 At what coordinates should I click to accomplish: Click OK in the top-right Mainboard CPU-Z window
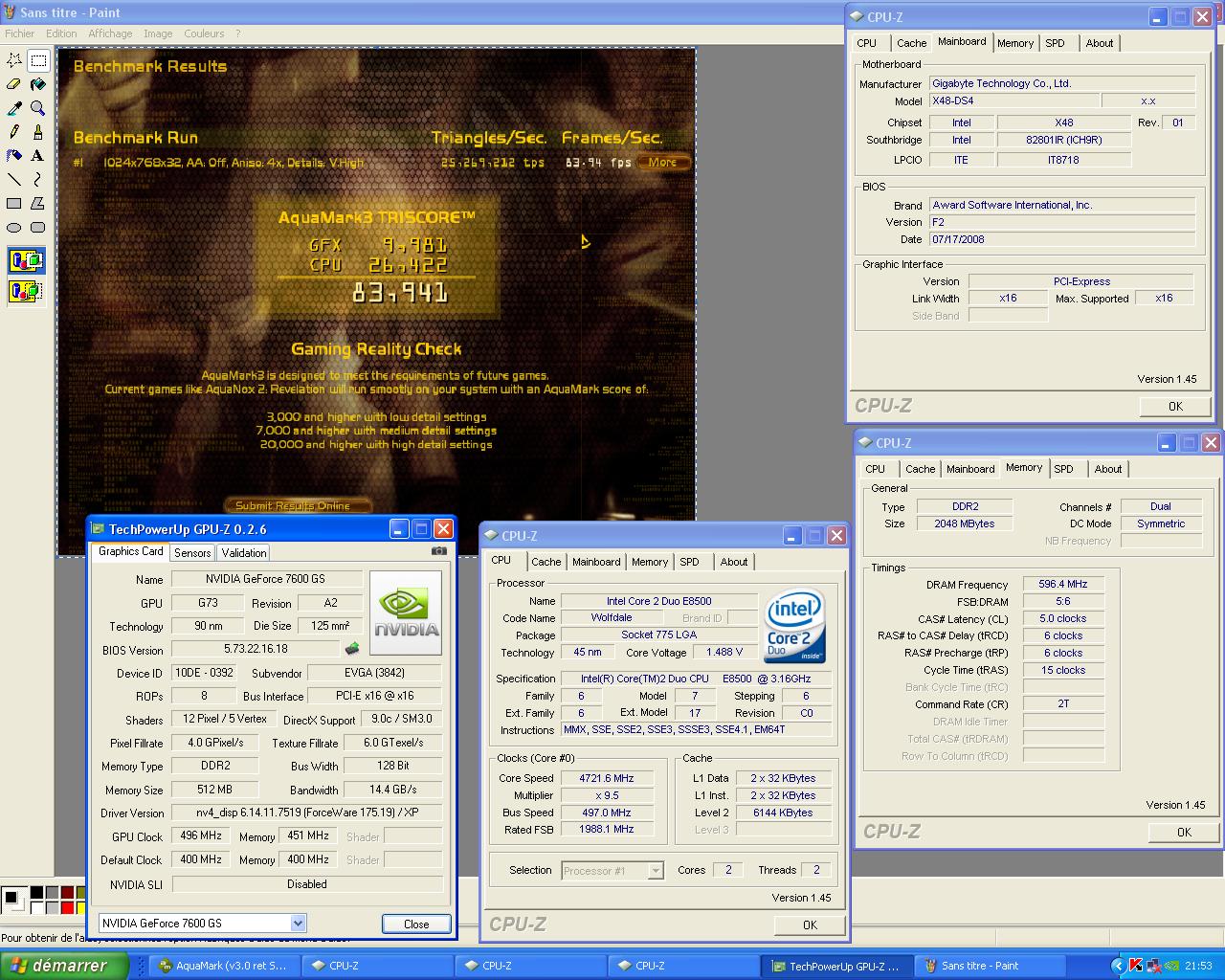coord(1175,406)
